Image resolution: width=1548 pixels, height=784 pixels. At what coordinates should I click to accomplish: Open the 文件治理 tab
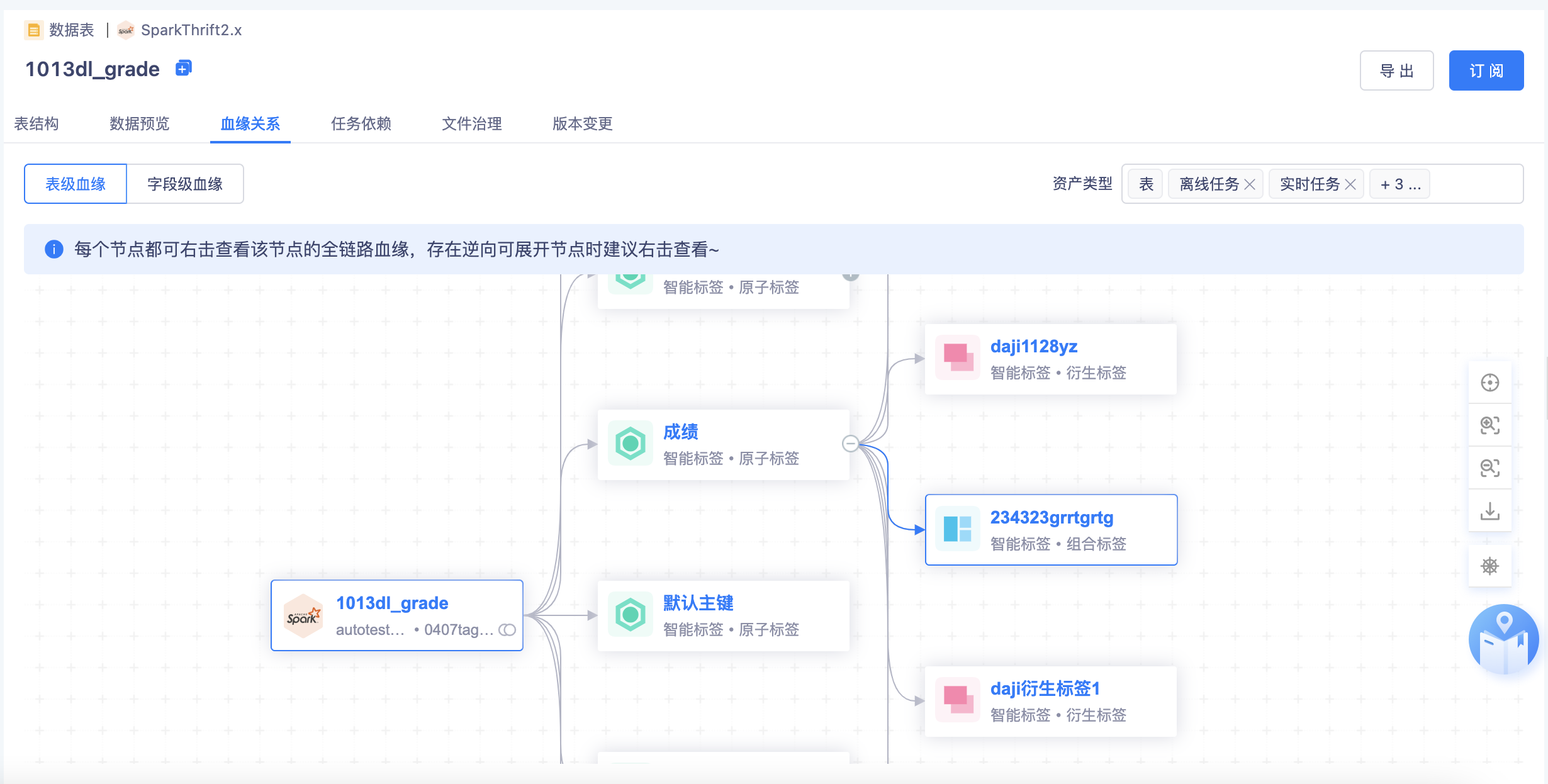click(472, 123)
